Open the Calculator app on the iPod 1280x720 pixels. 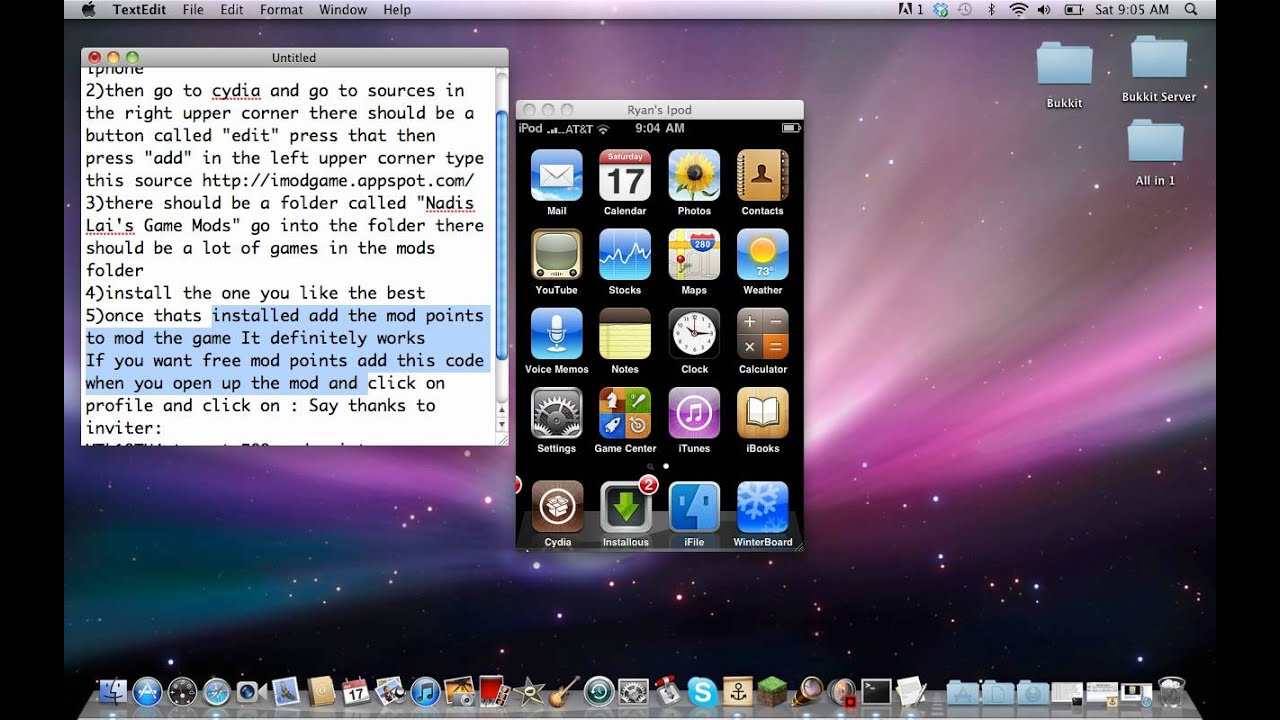tap(763, 334)
